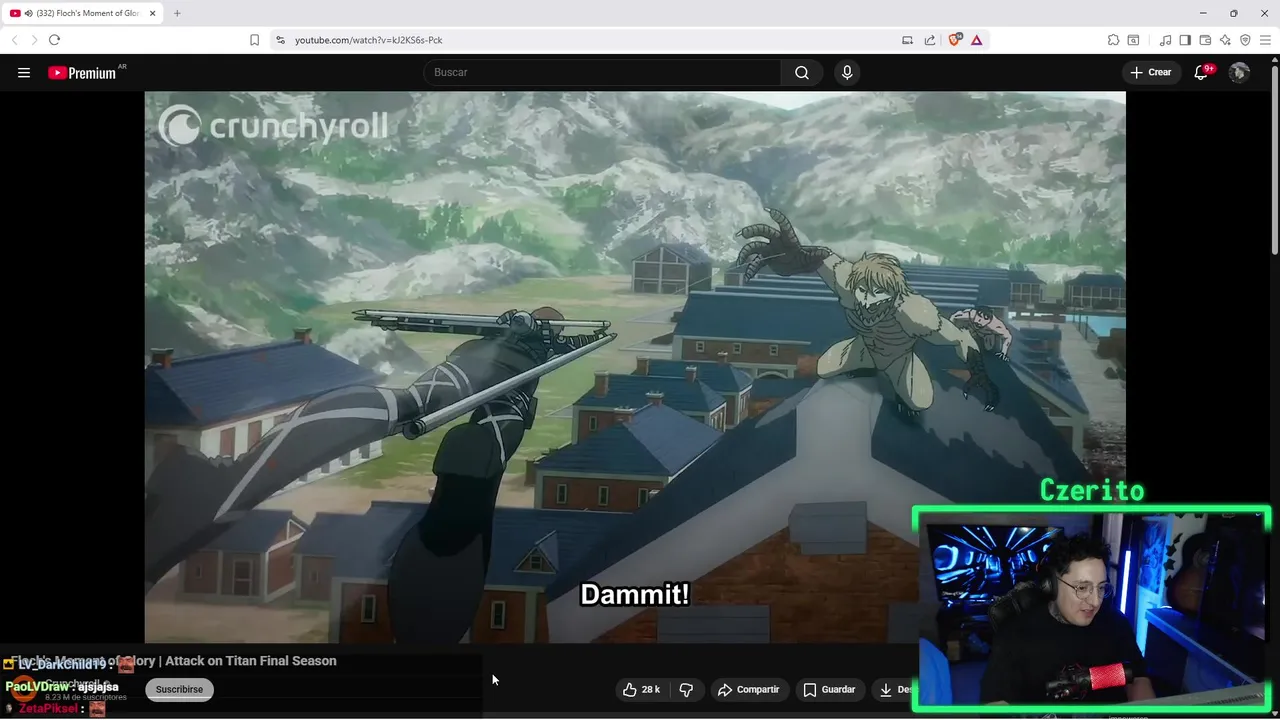Click the search magnifier button
This screenshot has height=720, width=1280.
pos(802,73)
